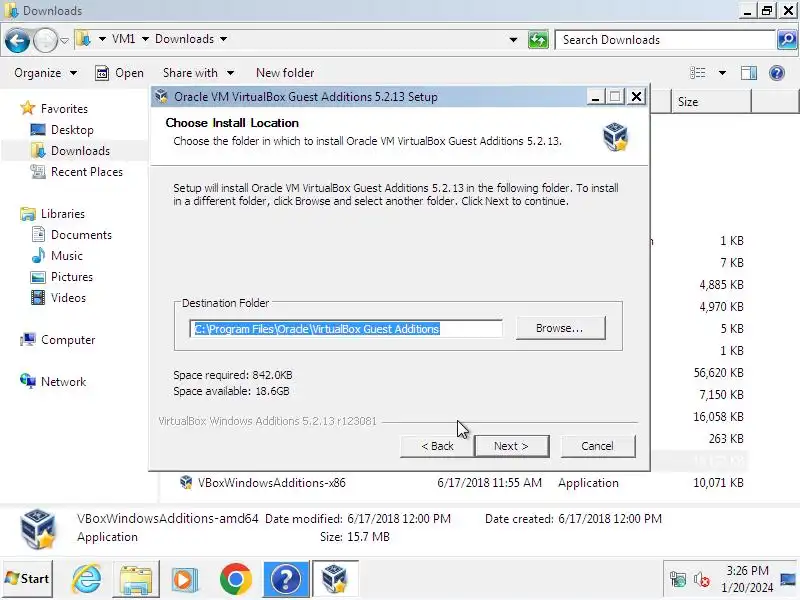
Task: Click the Search Downloads box
Action: (665, 40)
